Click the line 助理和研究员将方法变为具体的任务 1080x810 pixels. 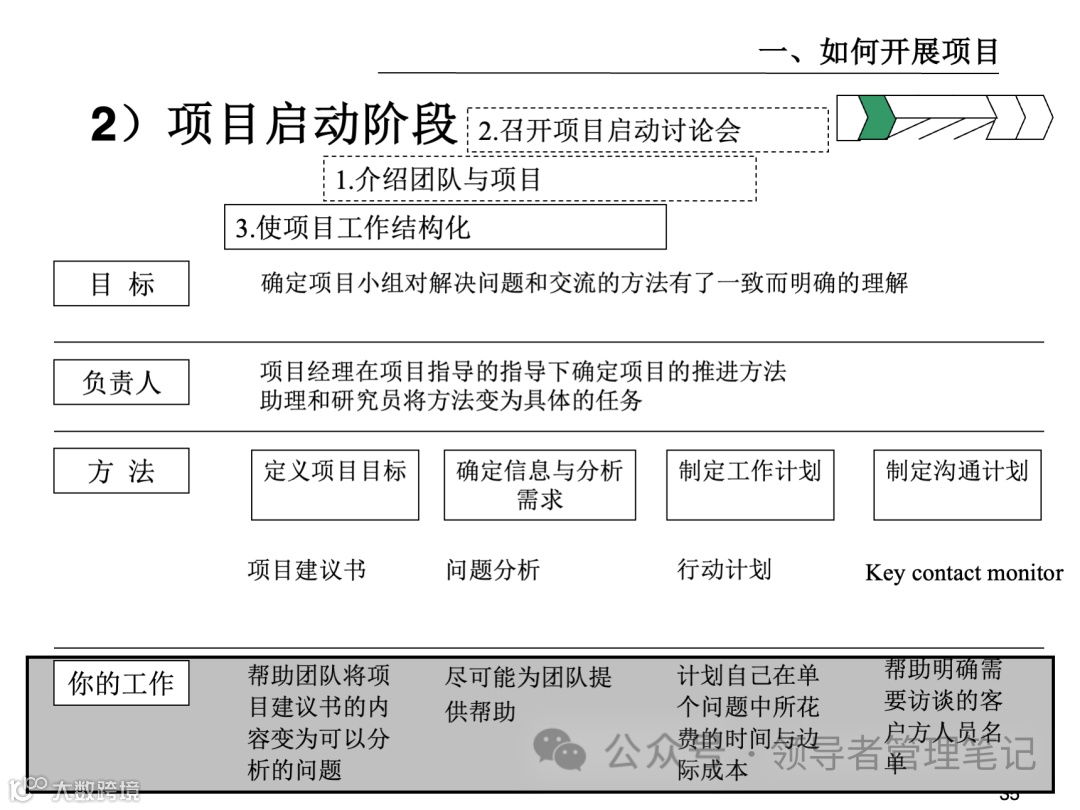(451, 399)
